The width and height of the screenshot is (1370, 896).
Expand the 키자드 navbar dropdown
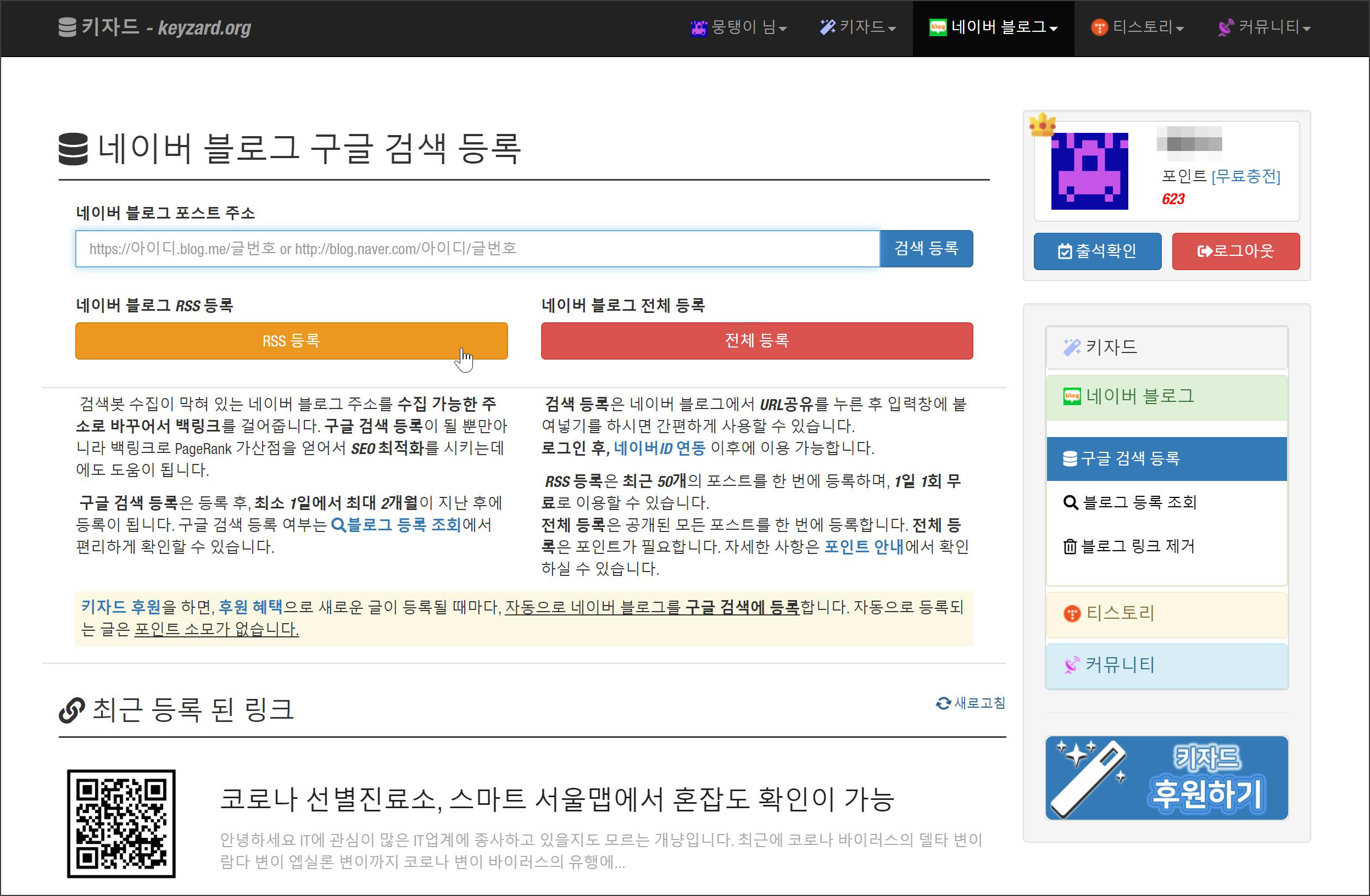click(857, 27)
